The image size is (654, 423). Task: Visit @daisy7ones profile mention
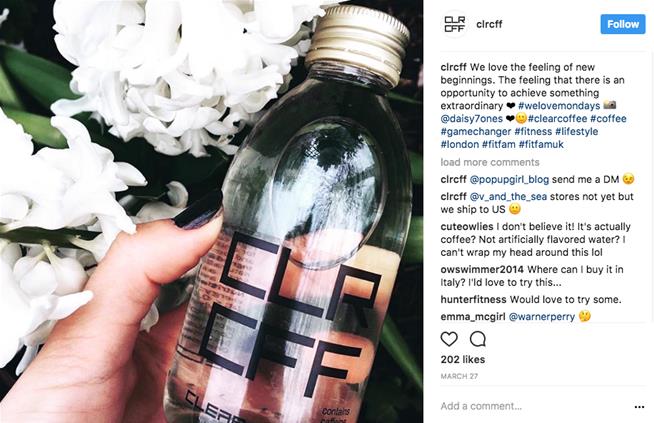pyautogui.click(x=471, y=118)
